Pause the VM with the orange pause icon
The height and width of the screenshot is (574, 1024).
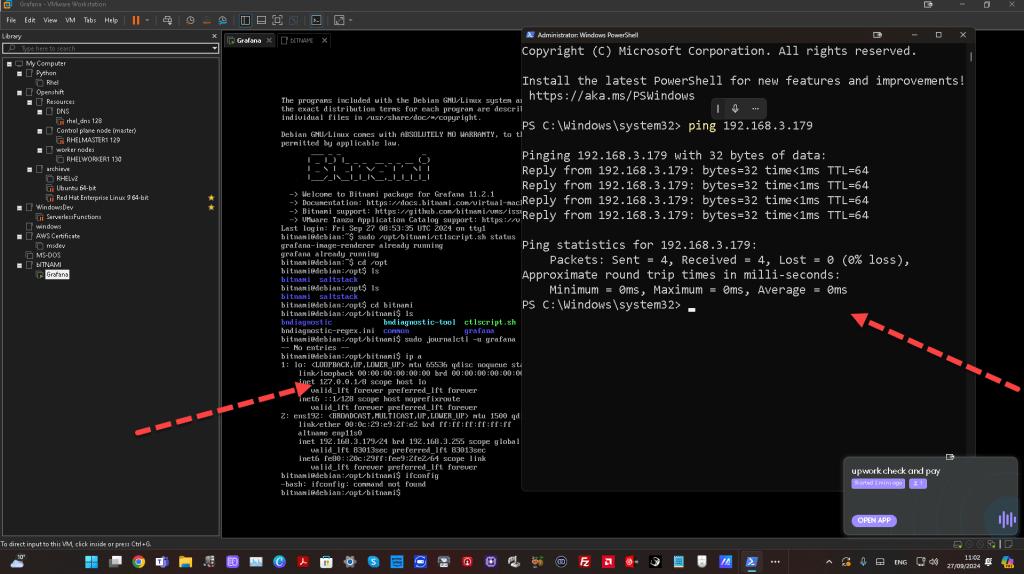pos(136,20)
